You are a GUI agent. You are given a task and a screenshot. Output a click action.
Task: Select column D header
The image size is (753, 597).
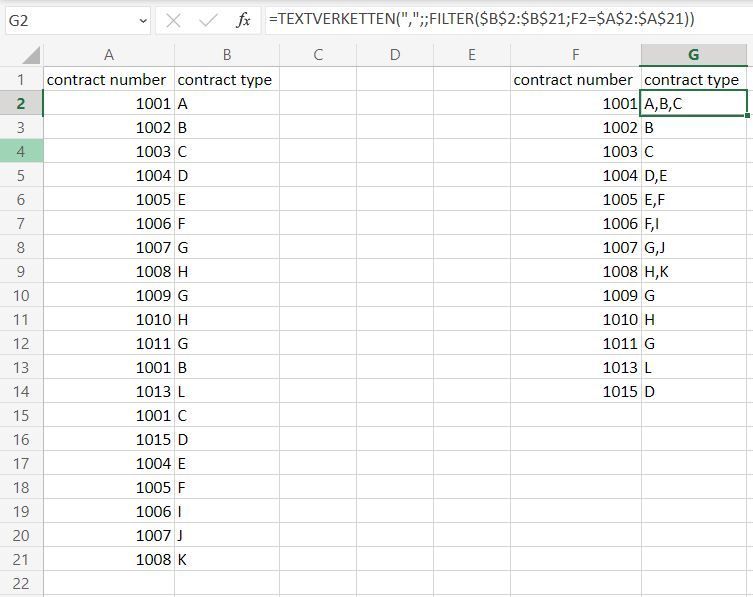point(395,55)
